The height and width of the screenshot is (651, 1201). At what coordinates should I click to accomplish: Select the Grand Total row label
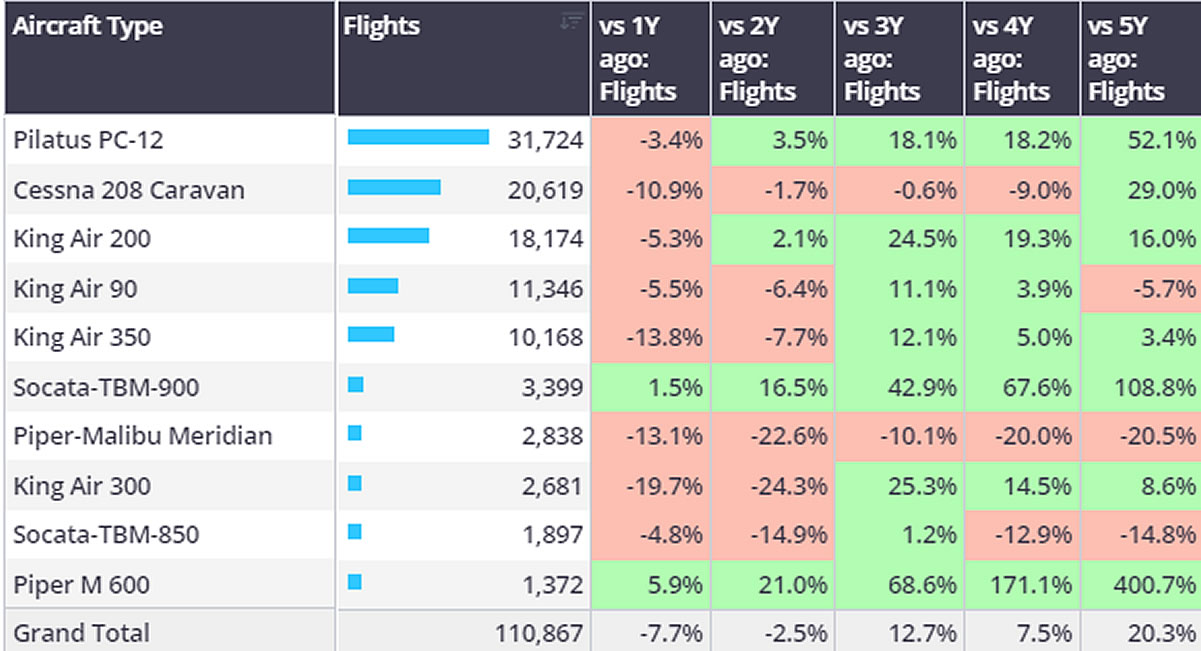tap(82, 632)
